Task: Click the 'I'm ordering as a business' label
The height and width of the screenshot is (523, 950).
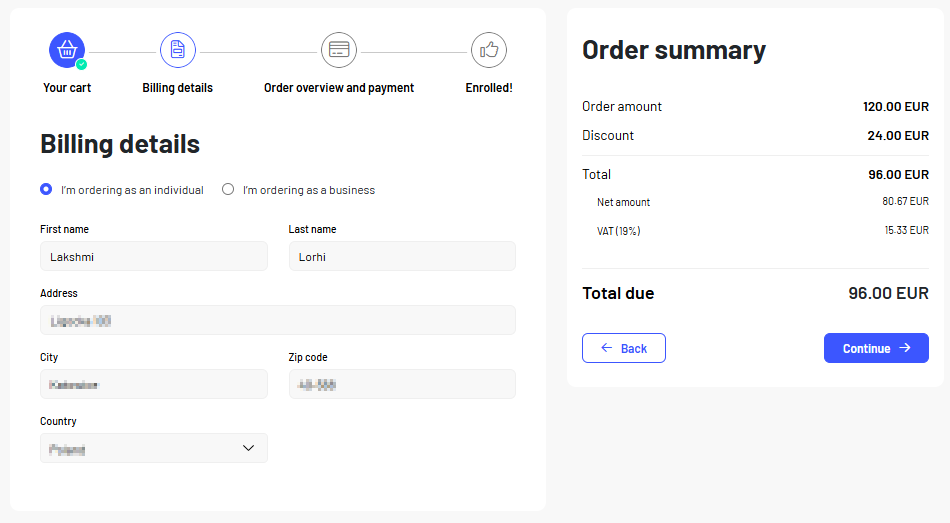Action: pyautogui.click(x=309, y=190)
